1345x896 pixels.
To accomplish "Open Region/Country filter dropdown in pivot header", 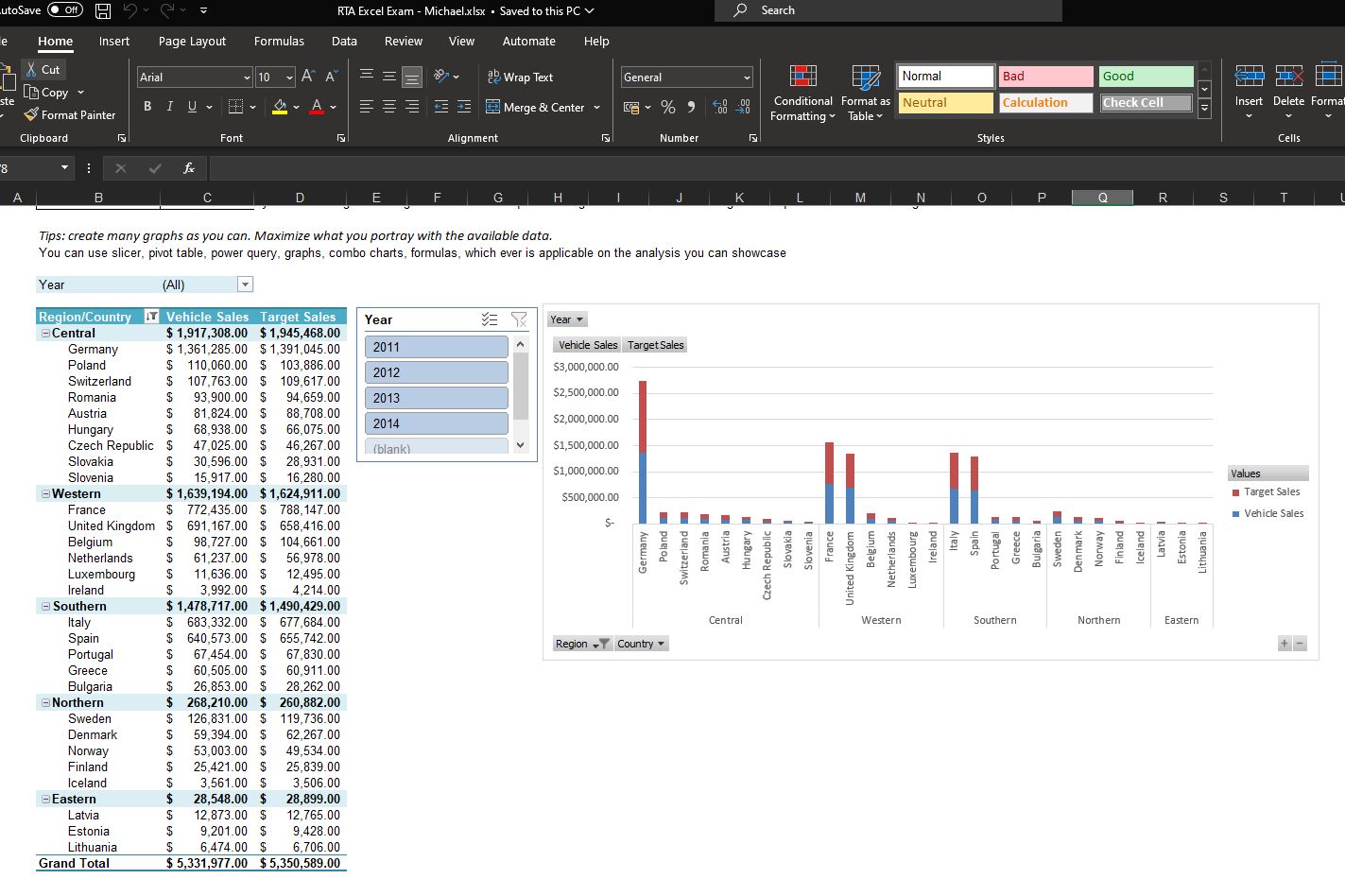I will click(151, 317).
